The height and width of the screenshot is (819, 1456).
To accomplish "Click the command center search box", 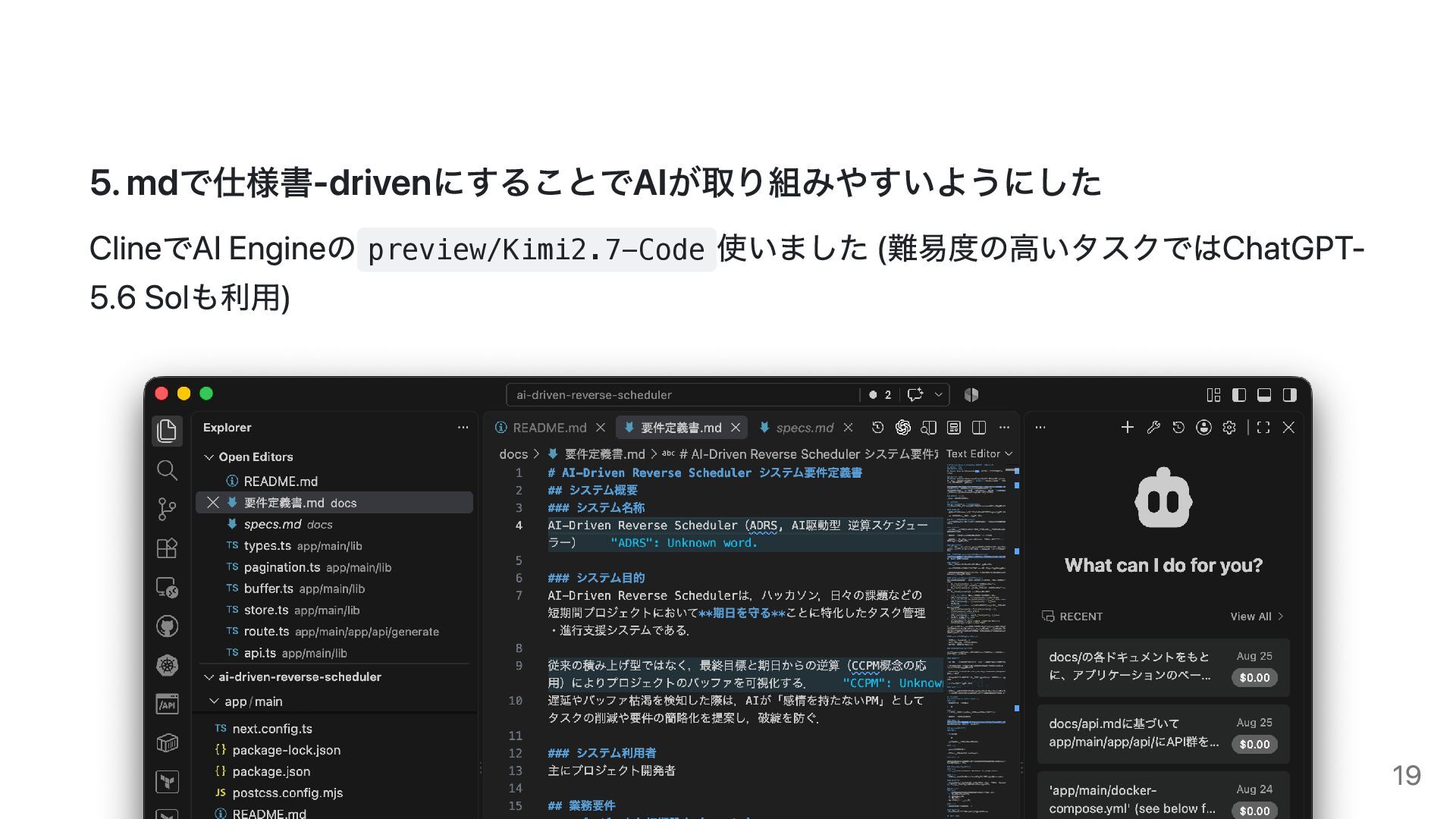I will (x=682, y=395).
